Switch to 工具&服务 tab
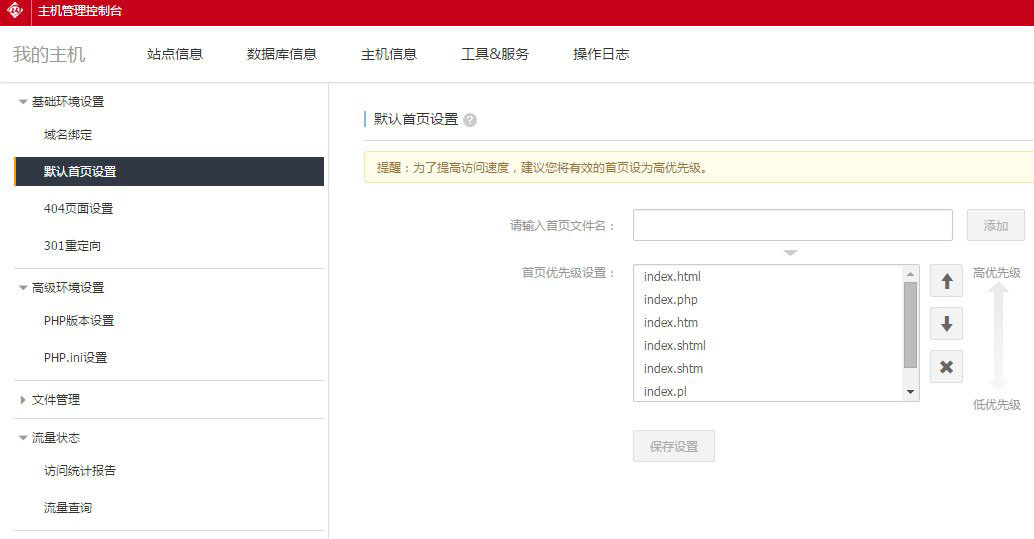The image size is (1034, 539). click(x=495, y=54)
